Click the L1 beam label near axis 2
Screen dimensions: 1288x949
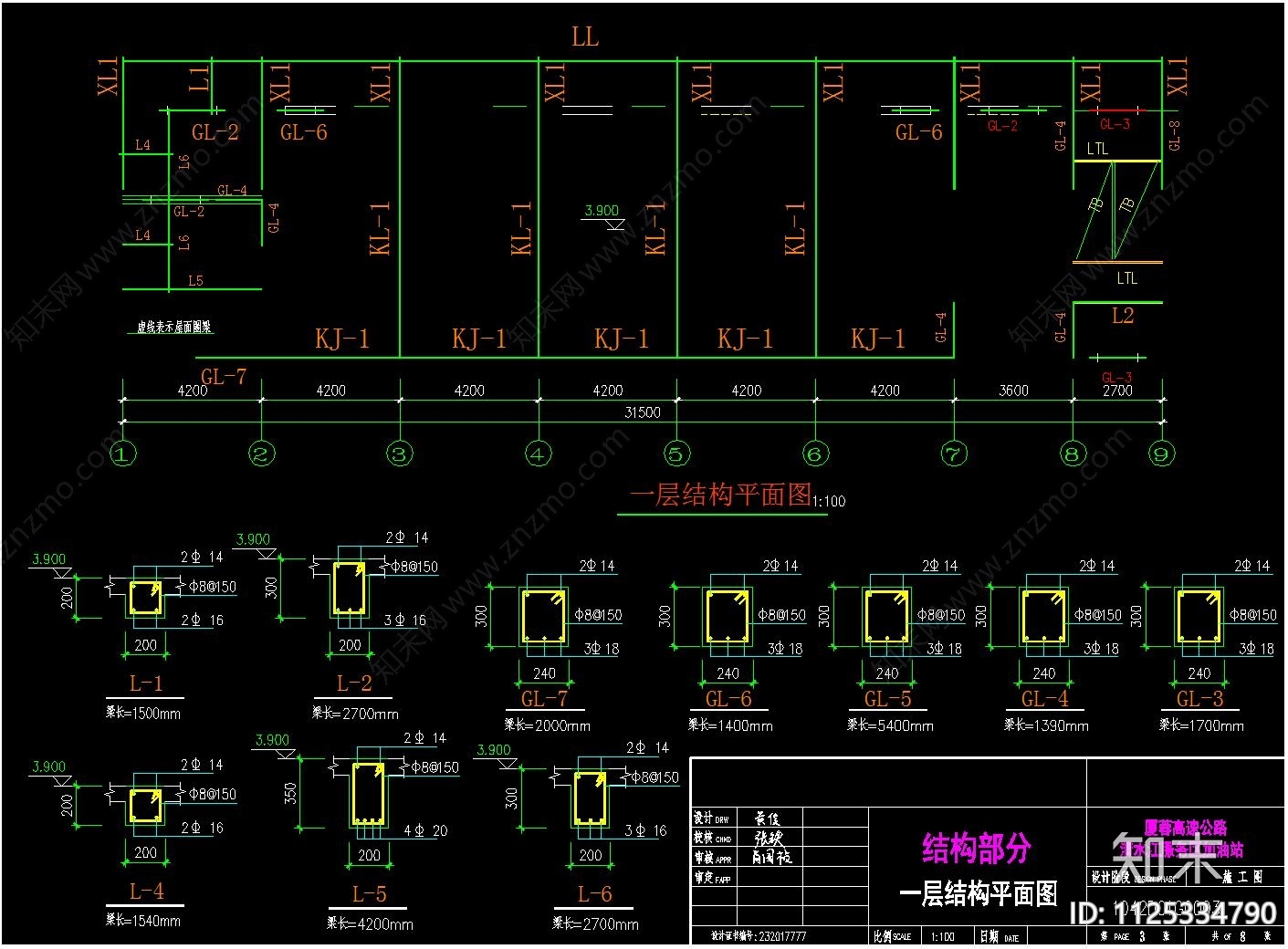[x=199, y=78]
